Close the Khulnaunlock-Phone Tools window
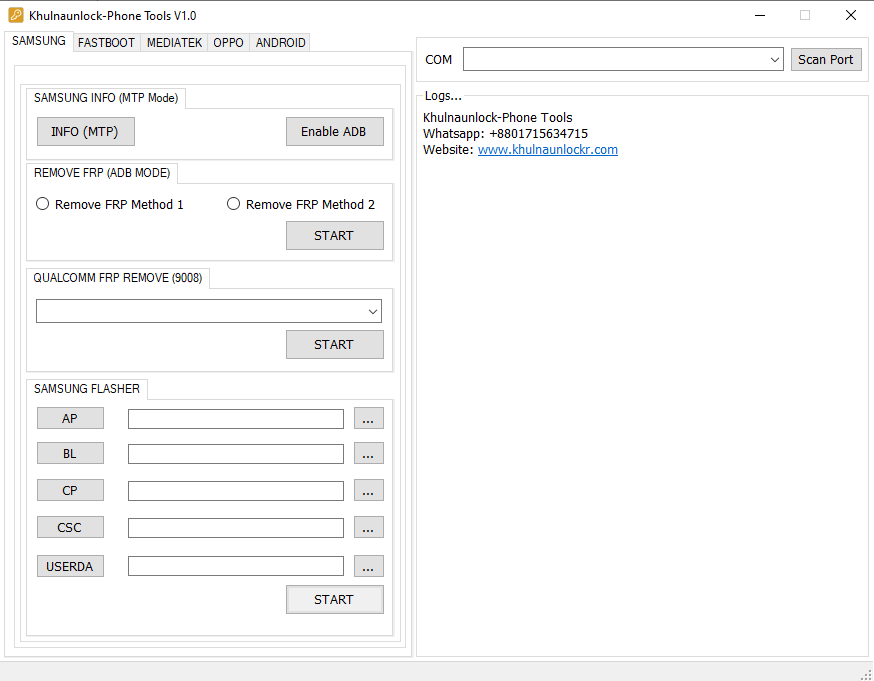The image size is (874, 681). pos(851,16)
